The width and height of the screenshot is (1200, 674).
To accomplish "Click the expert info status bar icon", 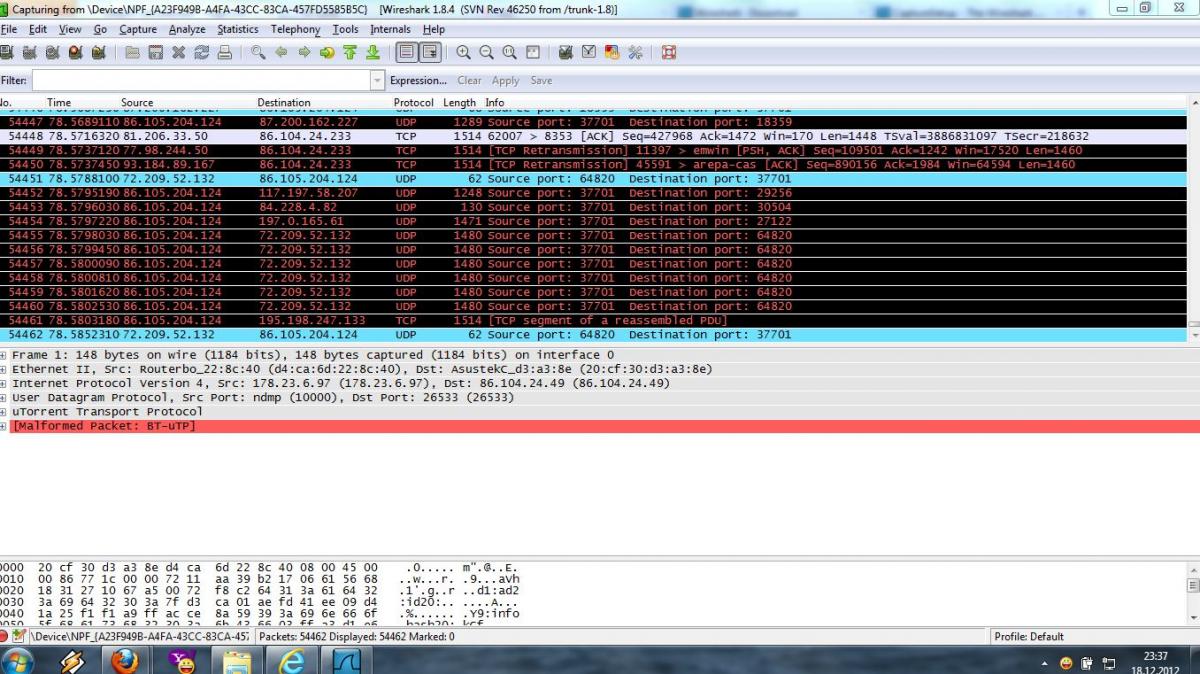I will (x=5, y=636).
